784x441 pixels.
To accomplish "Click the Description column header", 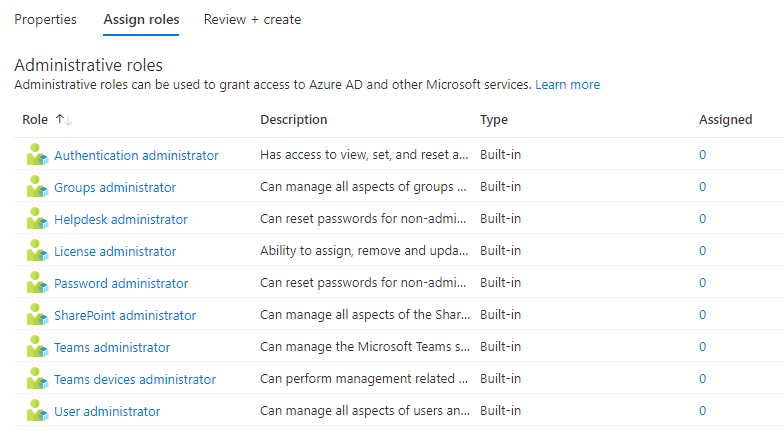I will pyautogui.click(x=293, y=120).
